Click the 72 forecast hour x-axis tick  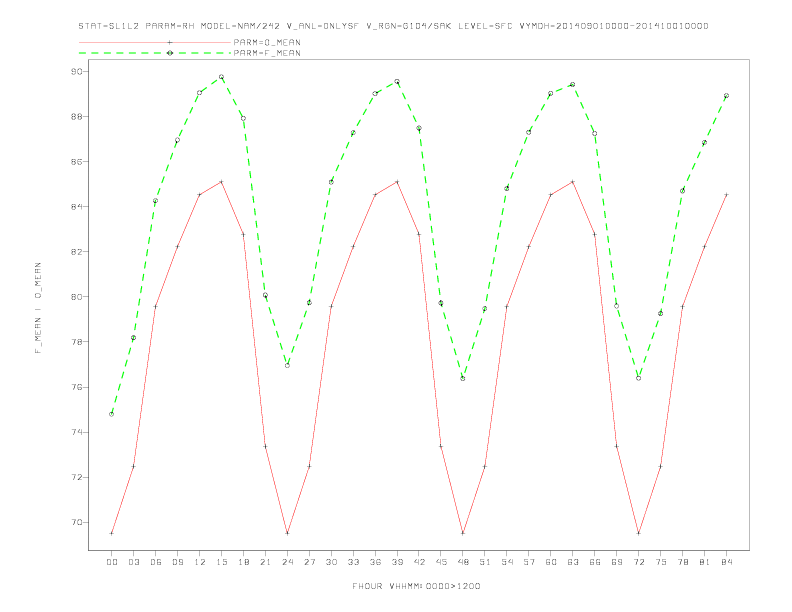point(638,562)
